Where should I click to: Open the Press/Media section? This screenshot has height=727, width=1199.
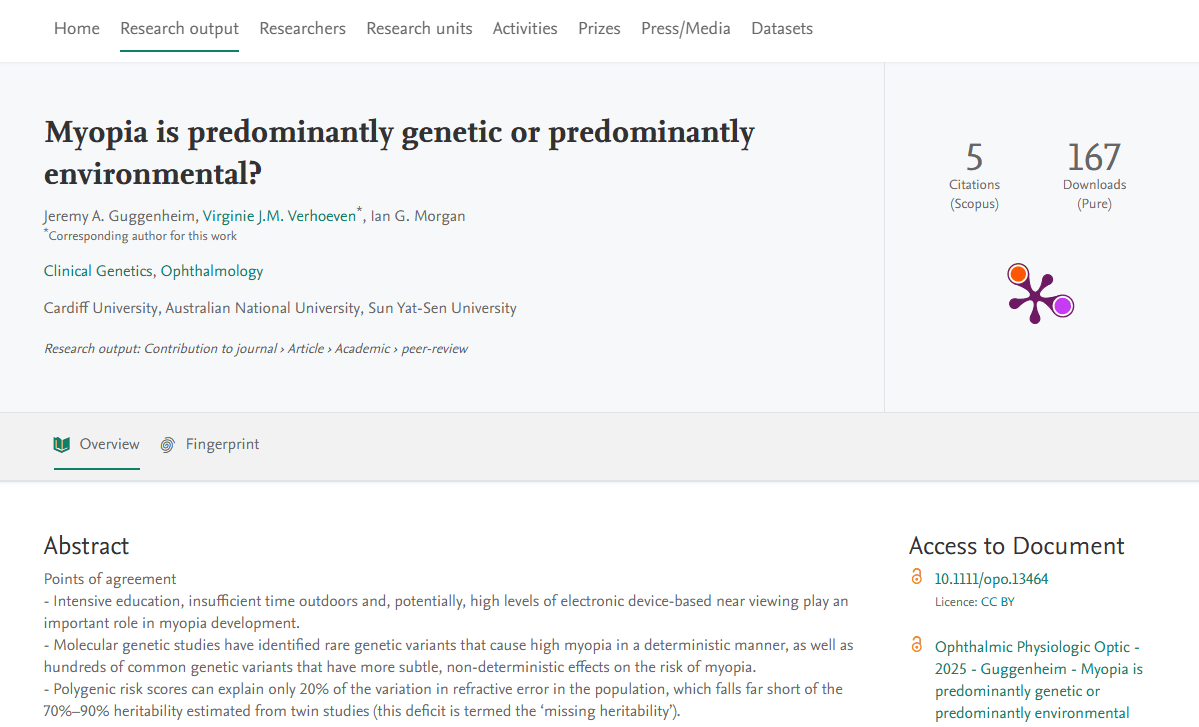pos(685,29)
